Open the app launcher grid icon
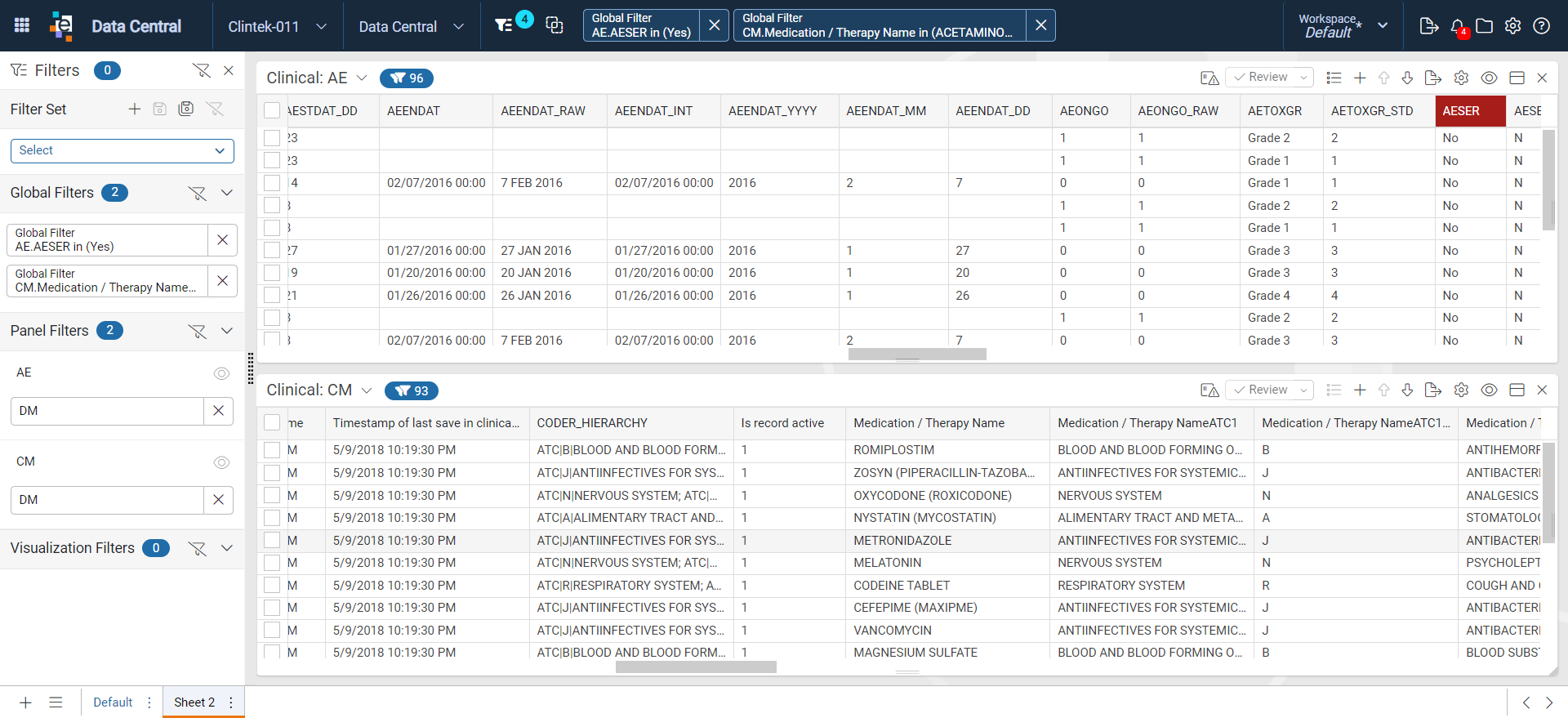Screen dimensions: 1568x718 22,25
